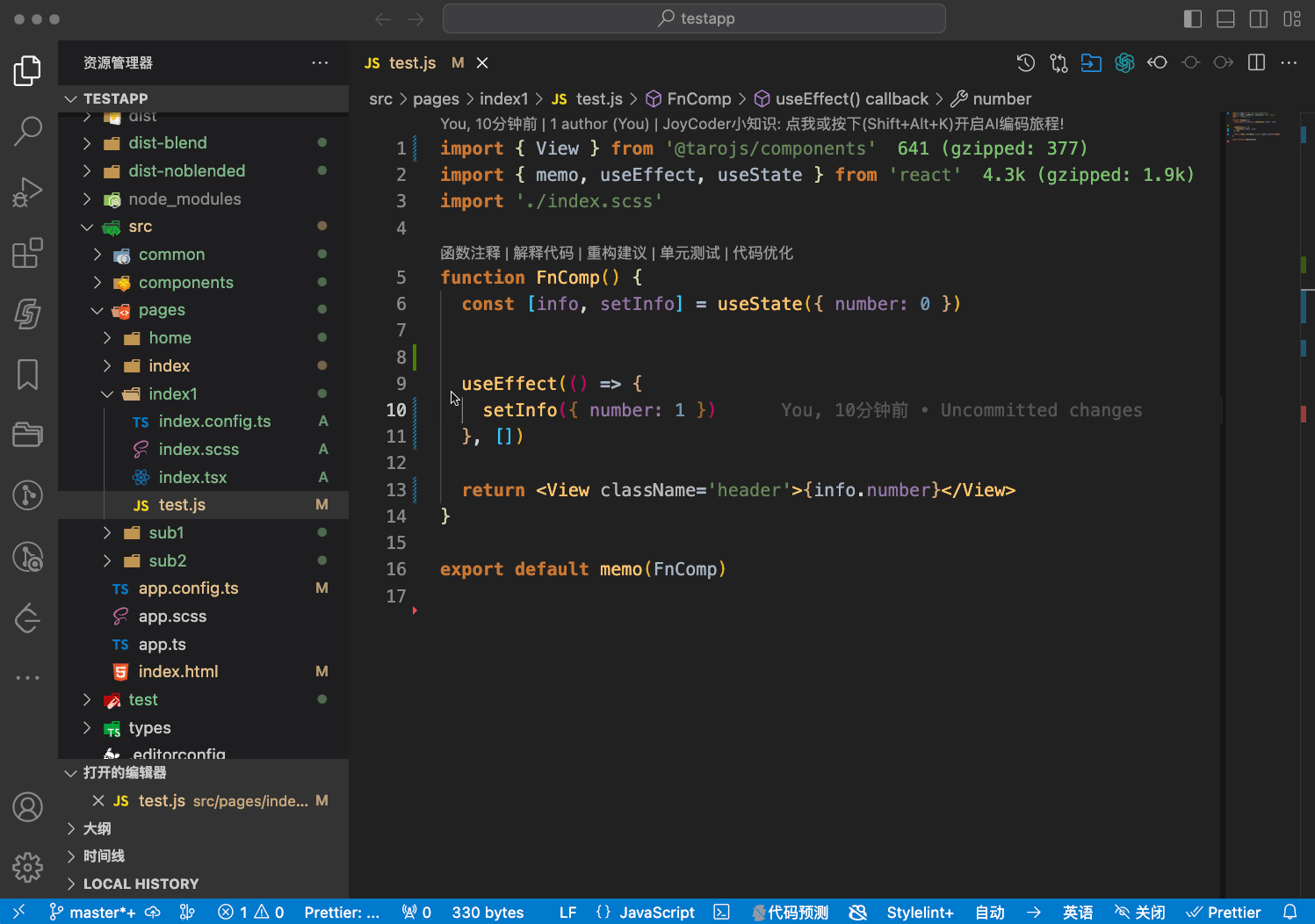1315x924 pixels.
Task: Toggle the secondary side bar layout icon
Action: (x=1259, y=18)
